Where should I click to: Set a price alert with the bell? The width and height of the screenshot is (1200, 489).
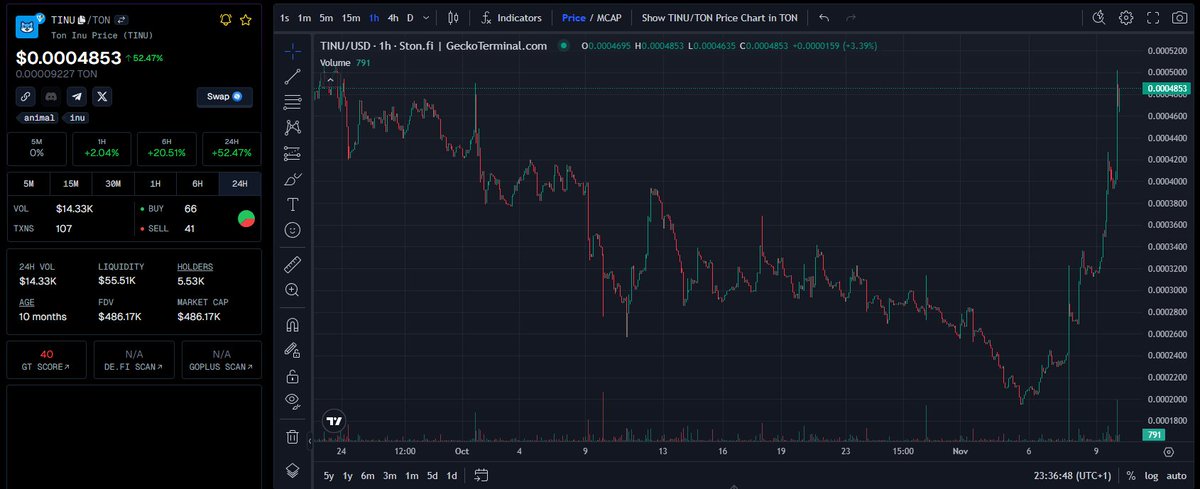coord(225,20)
